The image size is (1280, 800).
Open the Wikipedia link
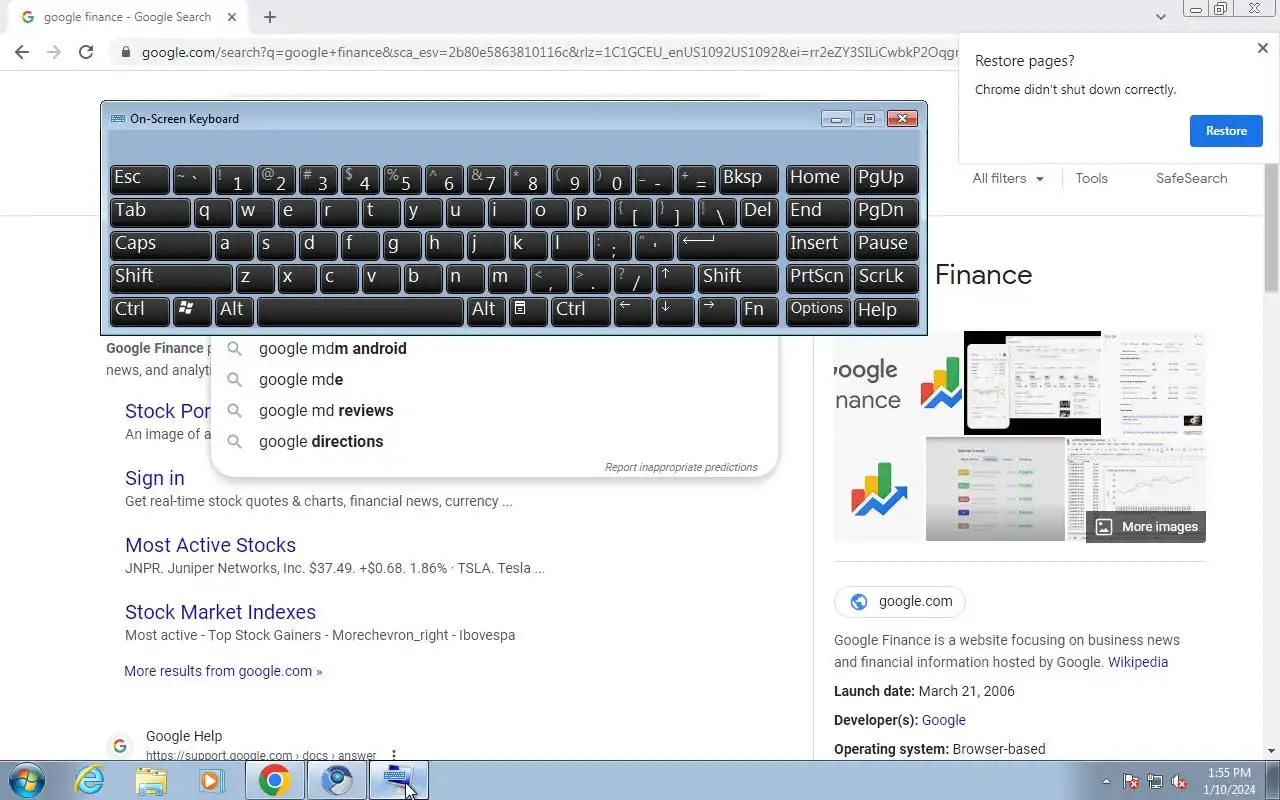click(x=1138, y=662)
